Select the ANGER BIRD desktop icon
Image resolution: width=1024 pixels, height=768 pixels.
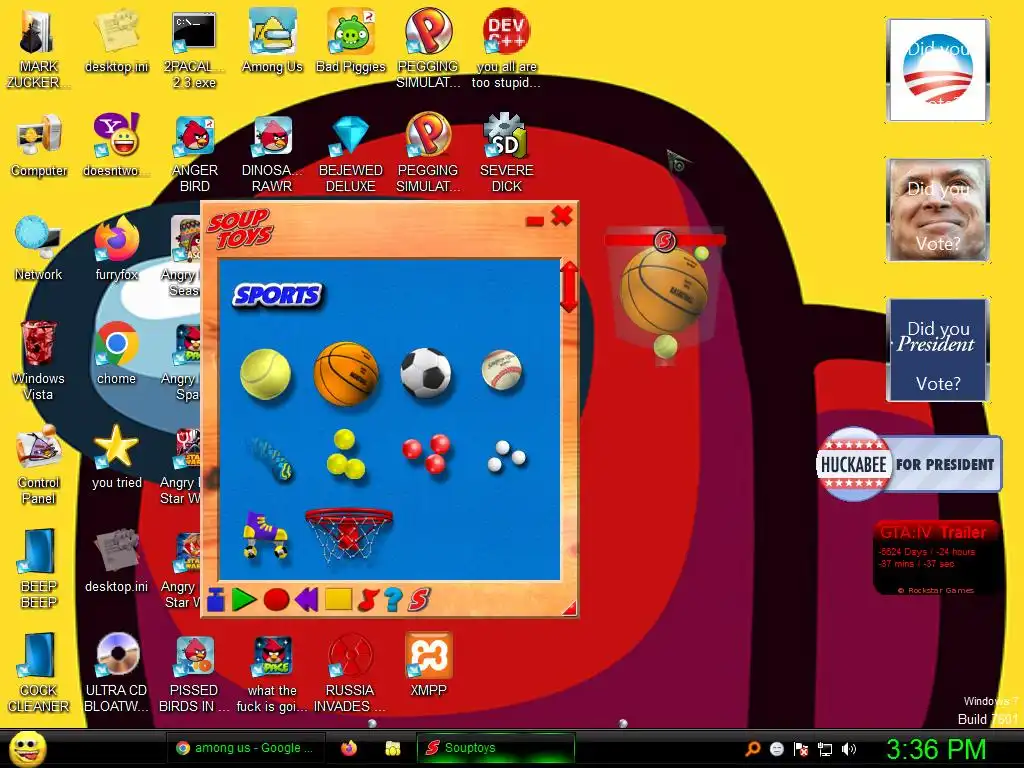click(195, 153)
